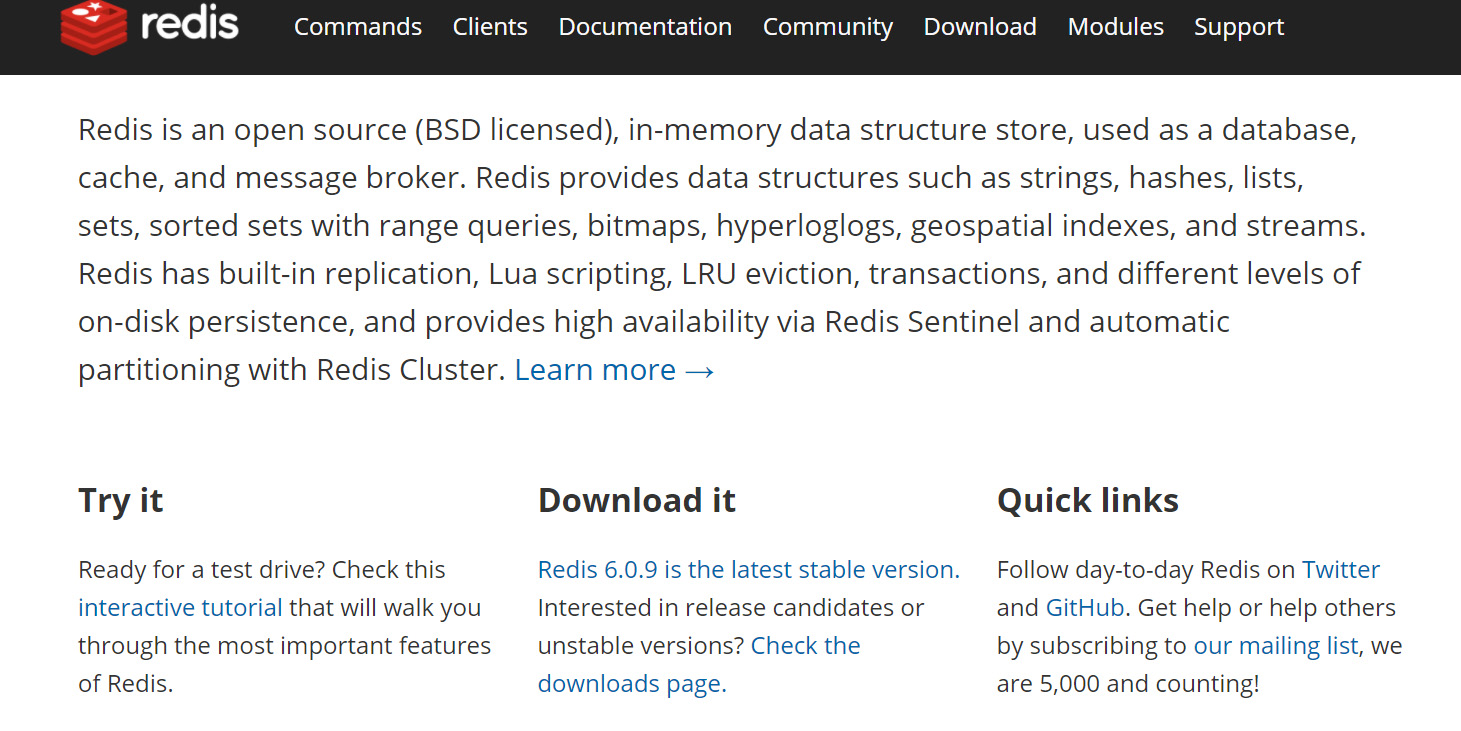Click the Download it heading
The image size is (1461, 731).
(x=637, y=500)
